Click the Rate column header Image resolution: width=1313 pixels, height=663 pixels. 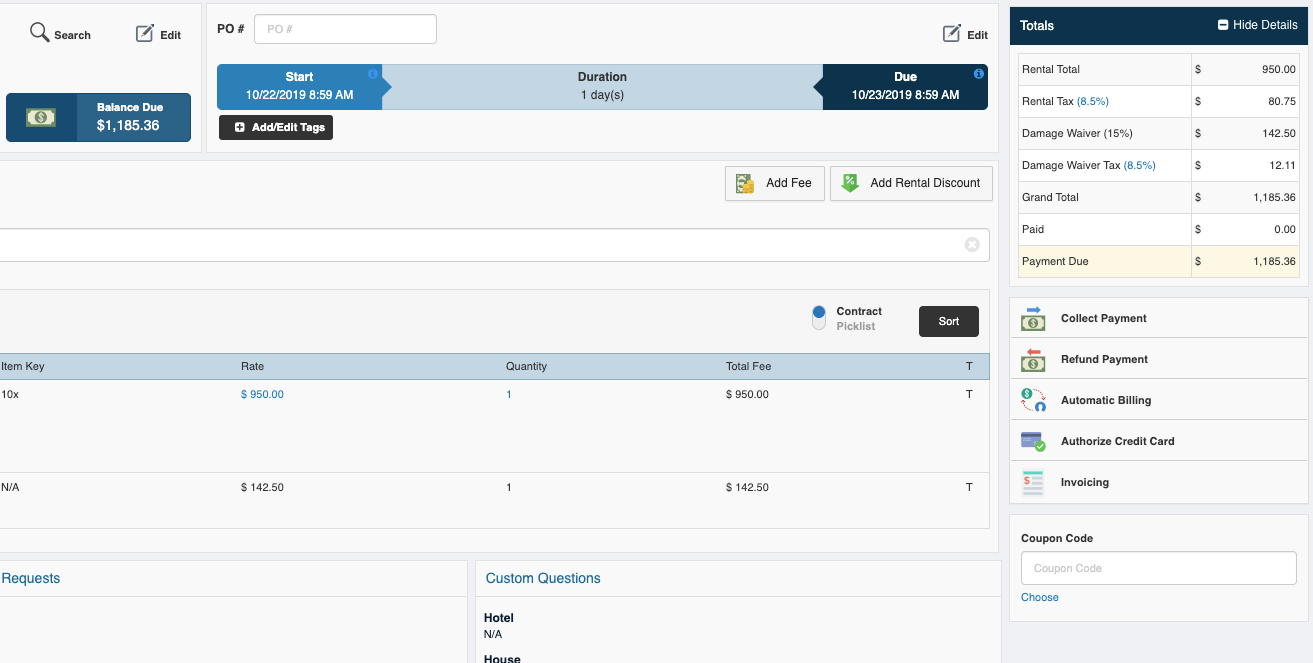(x=252, y=366)
